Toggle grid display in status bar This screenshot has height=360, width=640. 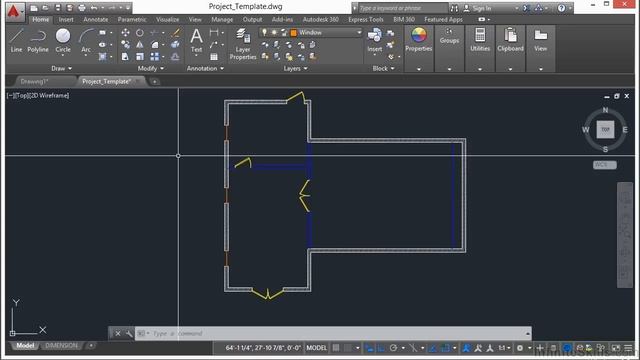pos(336,348)
